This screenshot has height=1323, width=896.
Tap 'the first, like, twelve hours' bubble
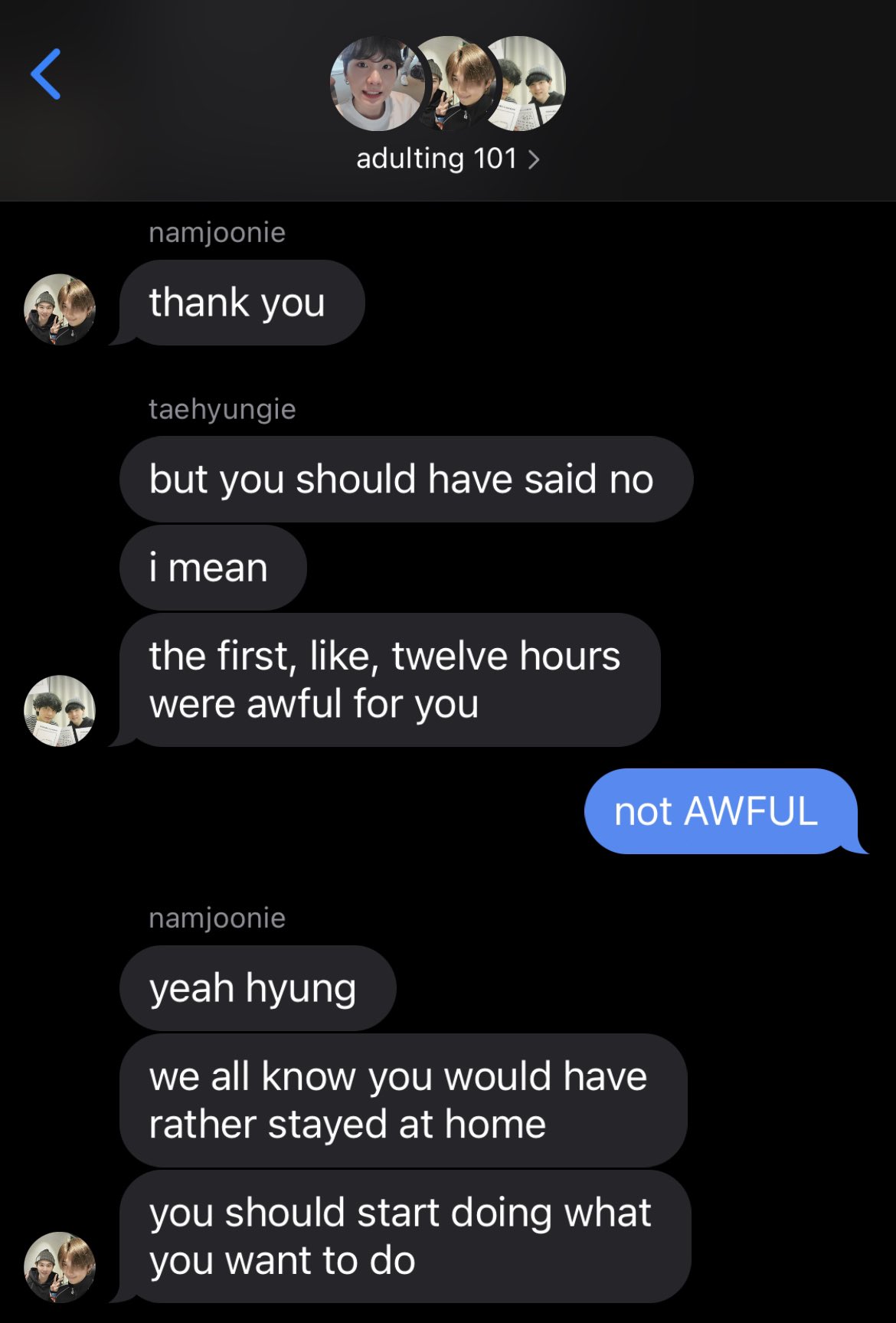[390, 680]
